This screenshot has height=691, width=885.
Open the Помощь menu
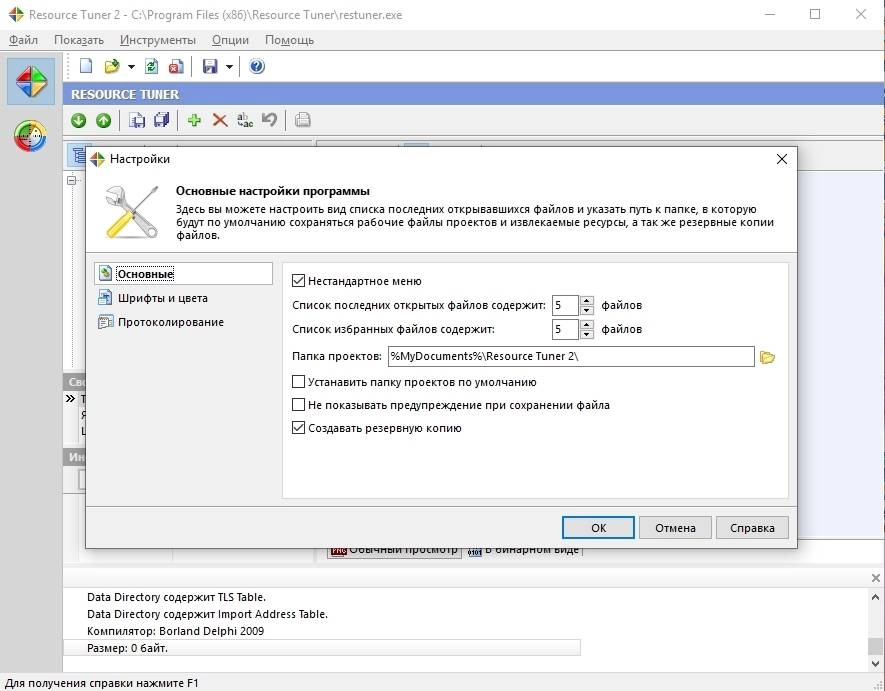tap(289, 40)
